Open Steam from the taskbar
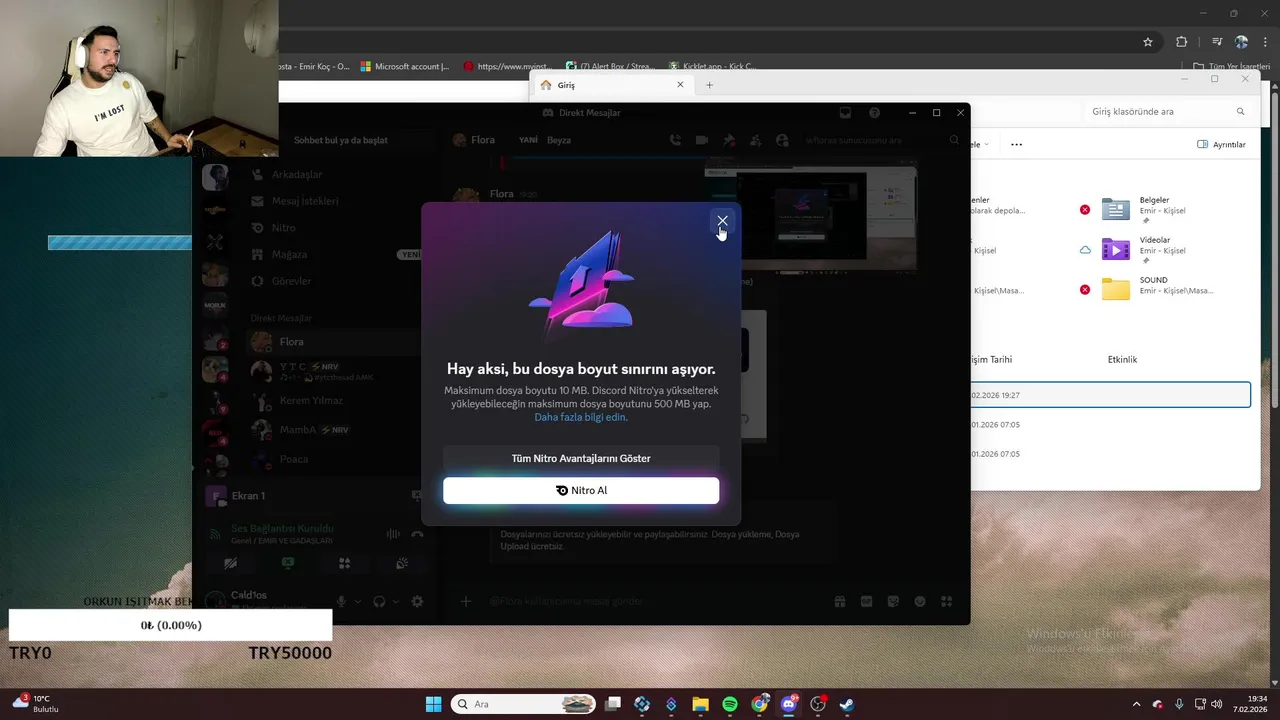This screenshot has width=1280, height=720. coord(847,704)
